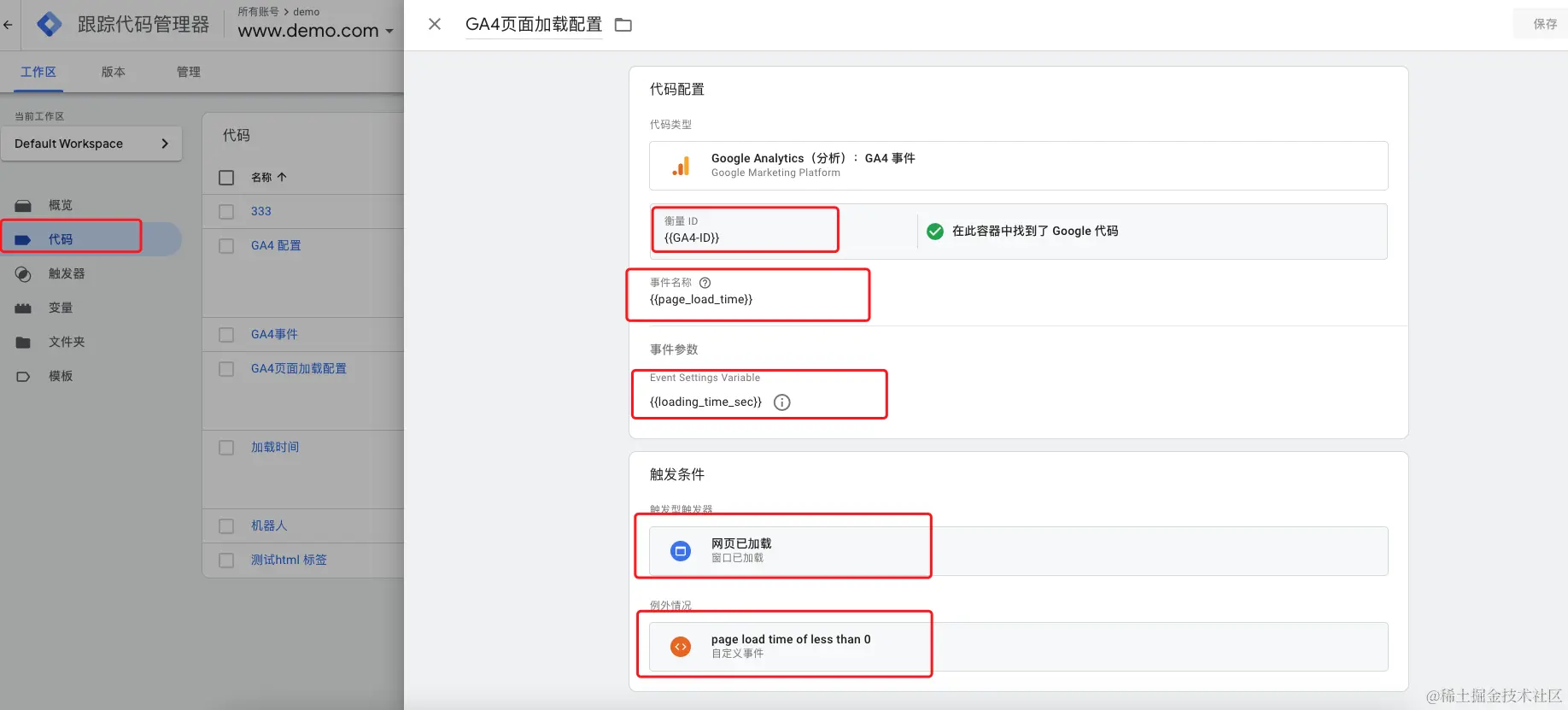This screenshot has height=710, width=1568.
Task: Open the GA4页面加载配置 tag link
Action: (299, 368)
